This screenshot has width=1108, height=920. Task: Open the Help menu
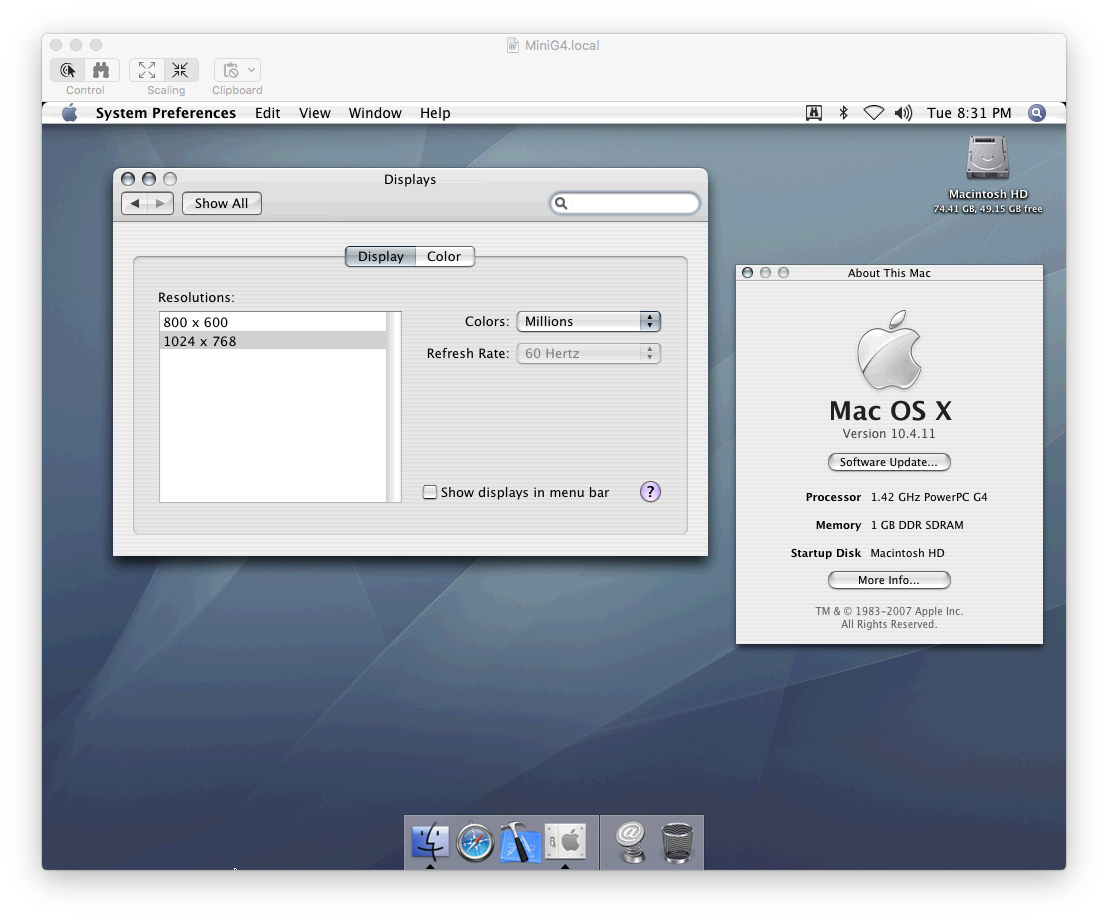pos(435,113)
